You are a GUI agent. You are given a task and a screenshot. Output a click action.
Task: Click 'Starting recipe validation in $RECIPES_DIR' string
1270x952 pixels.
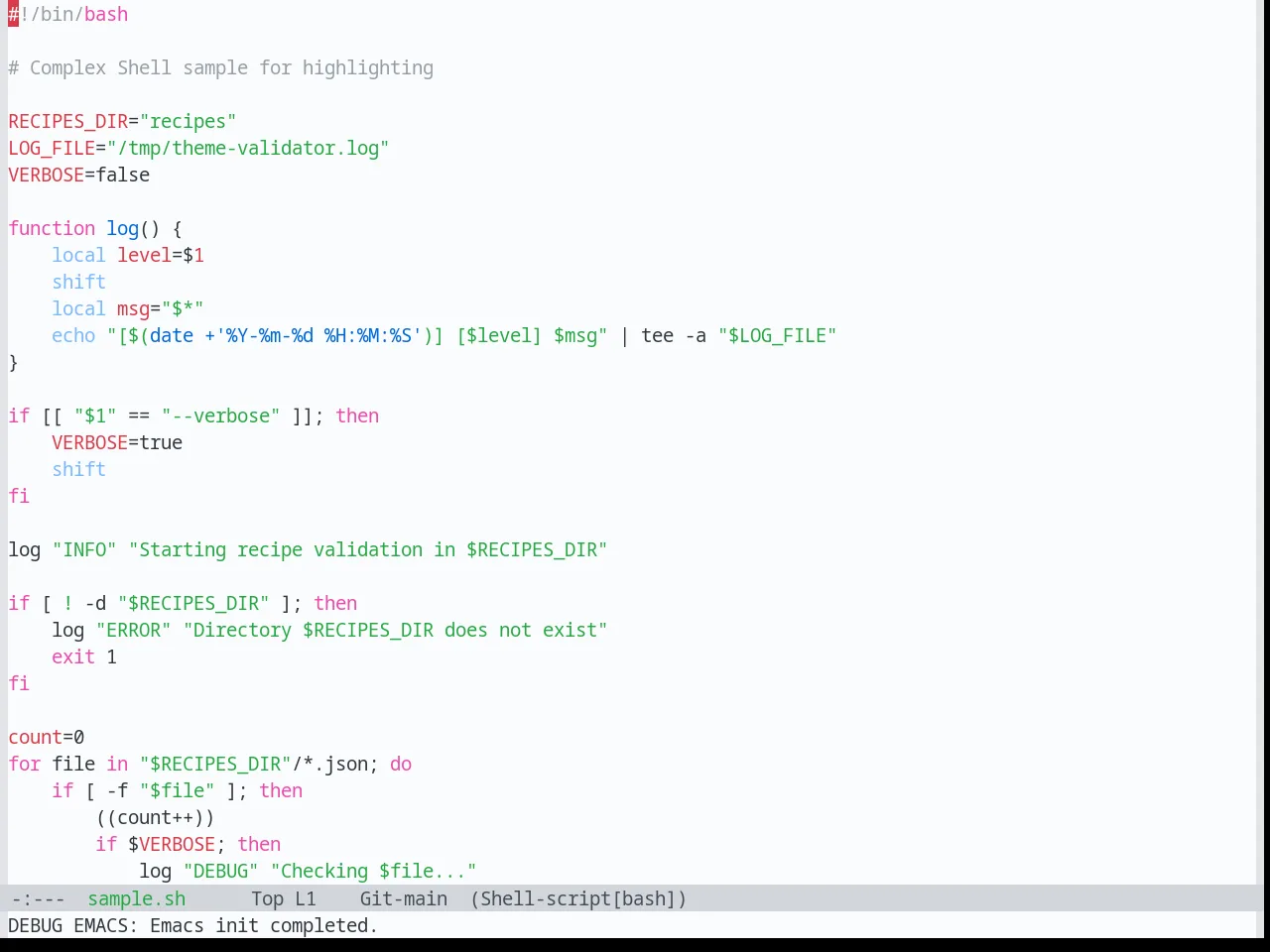pos(368,550)
